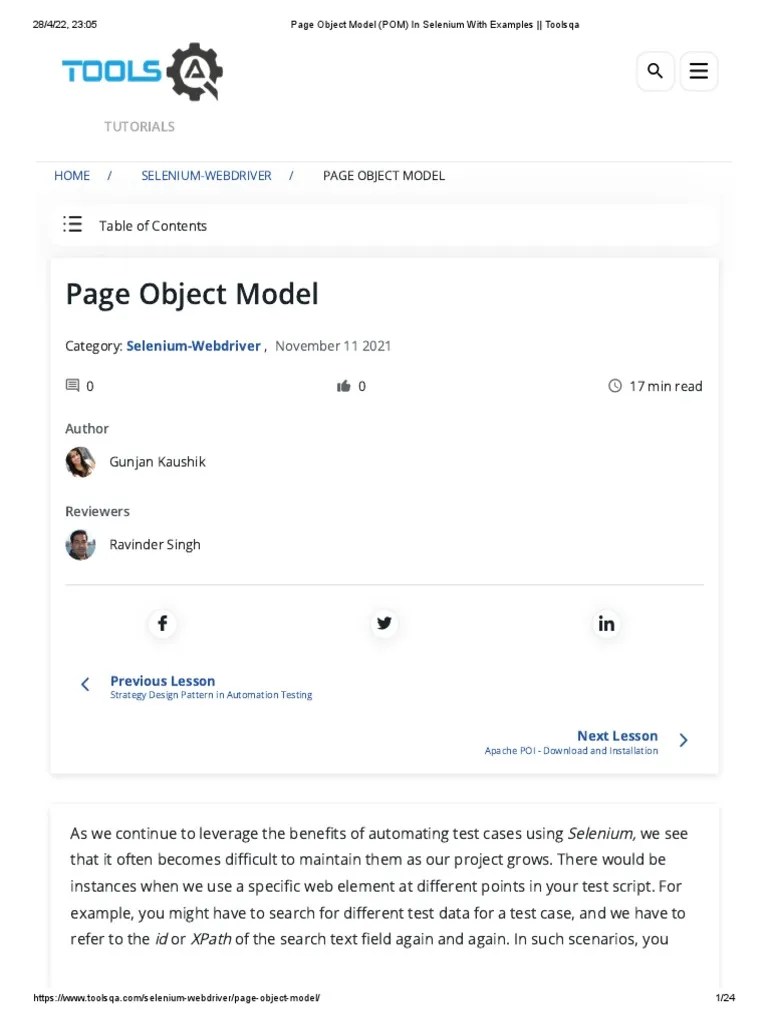768x1024 pixels.
Task: Click the 17 min read clock icon
Action: click(614, 385)
